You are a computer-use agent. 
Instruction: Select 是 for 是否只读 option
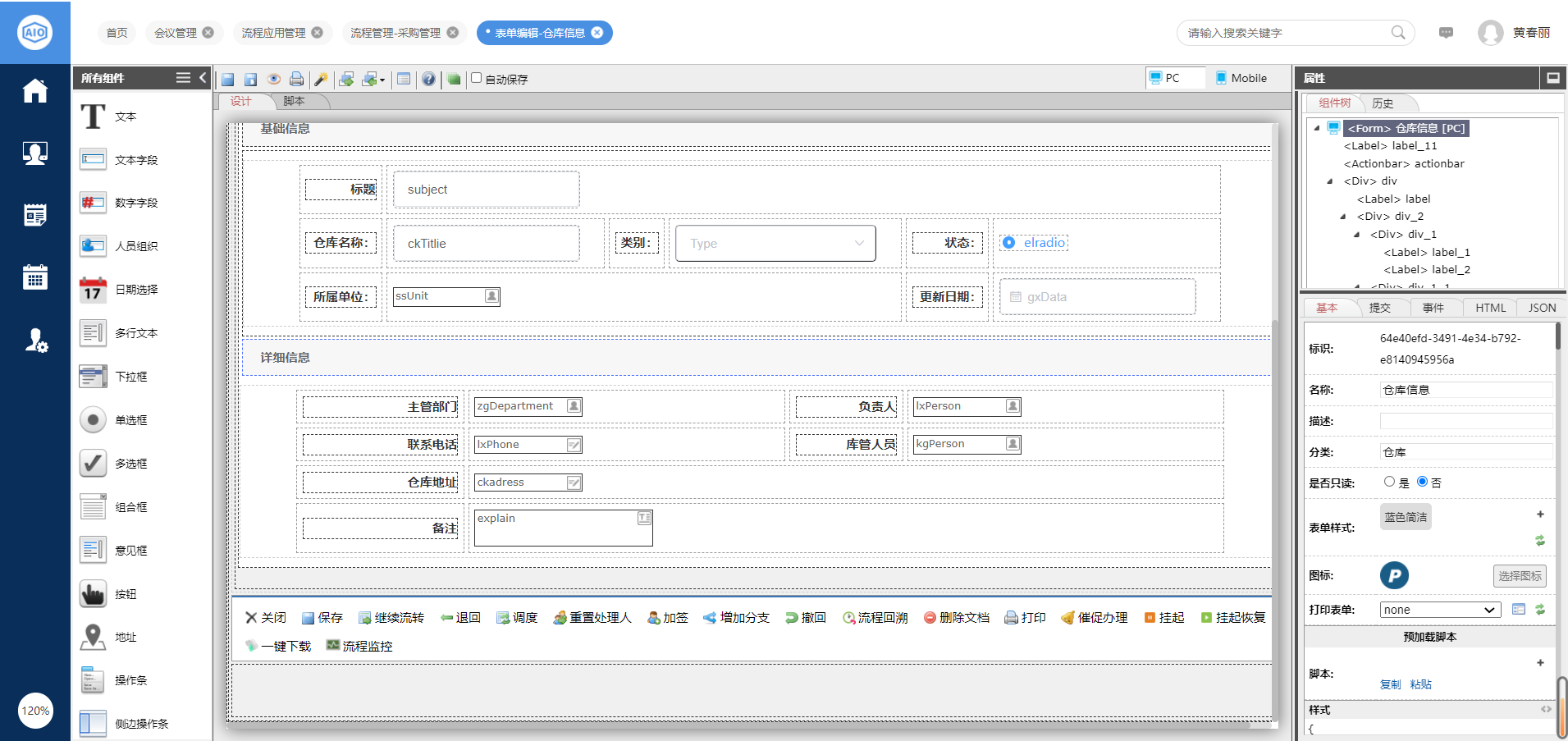click(x=1389, y=482)
